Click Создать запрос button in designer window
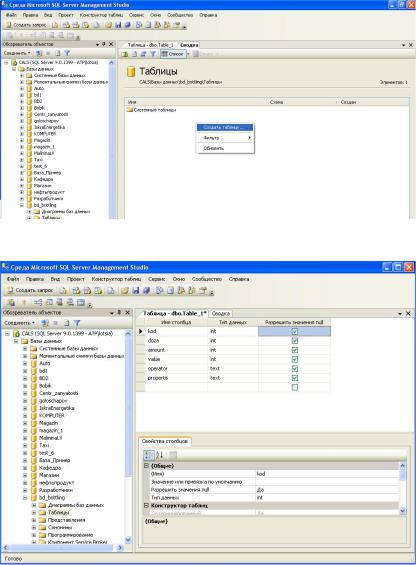This screenshot has height=565, width=416. point(30,290)
